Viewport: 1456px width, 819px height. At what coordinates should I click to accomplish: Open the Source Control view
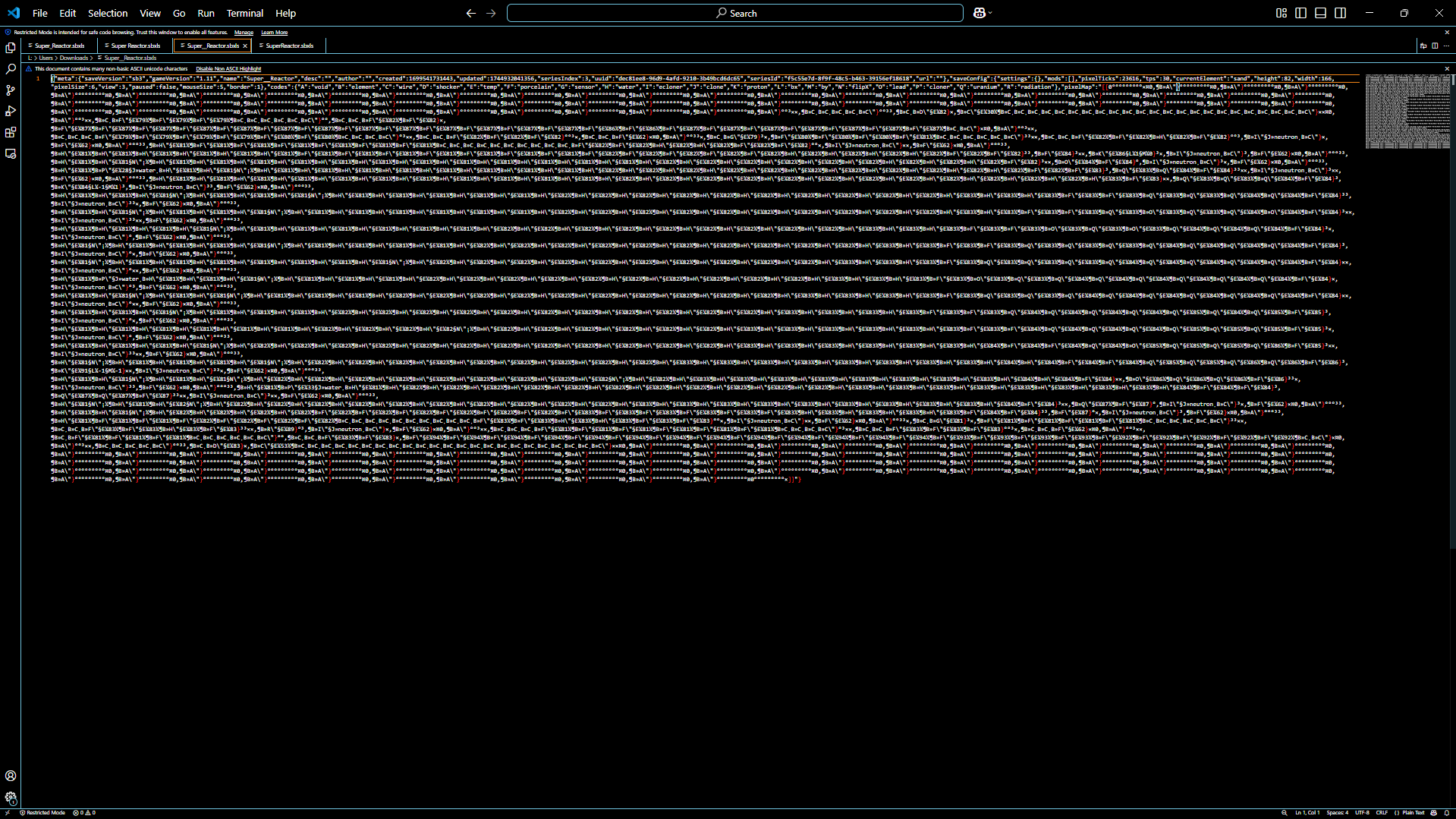[11, 90]
